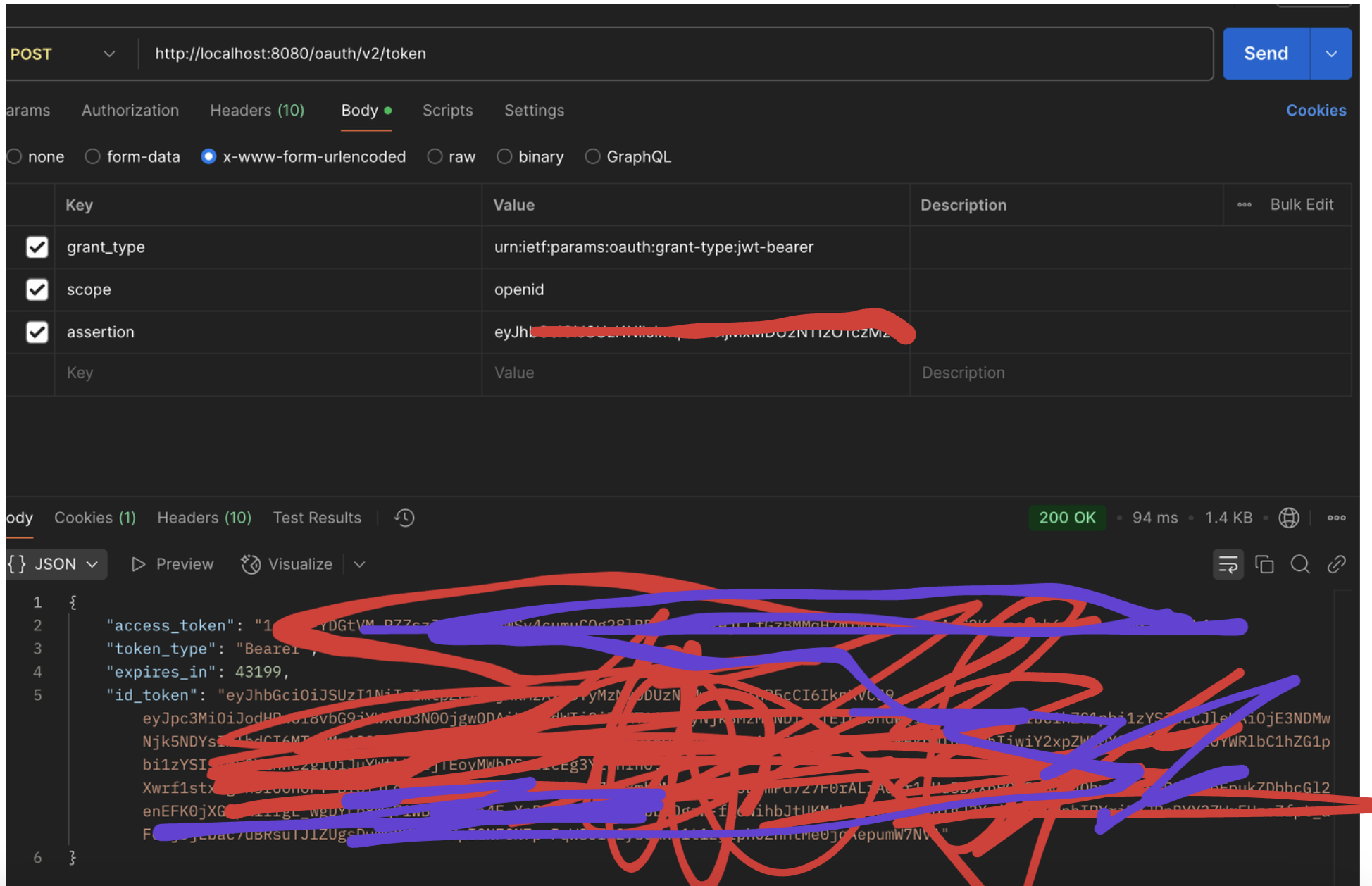This screenshot has width=1372, height=886.
Task: Open the table column options ellipsis
Action: [1245, 205]
